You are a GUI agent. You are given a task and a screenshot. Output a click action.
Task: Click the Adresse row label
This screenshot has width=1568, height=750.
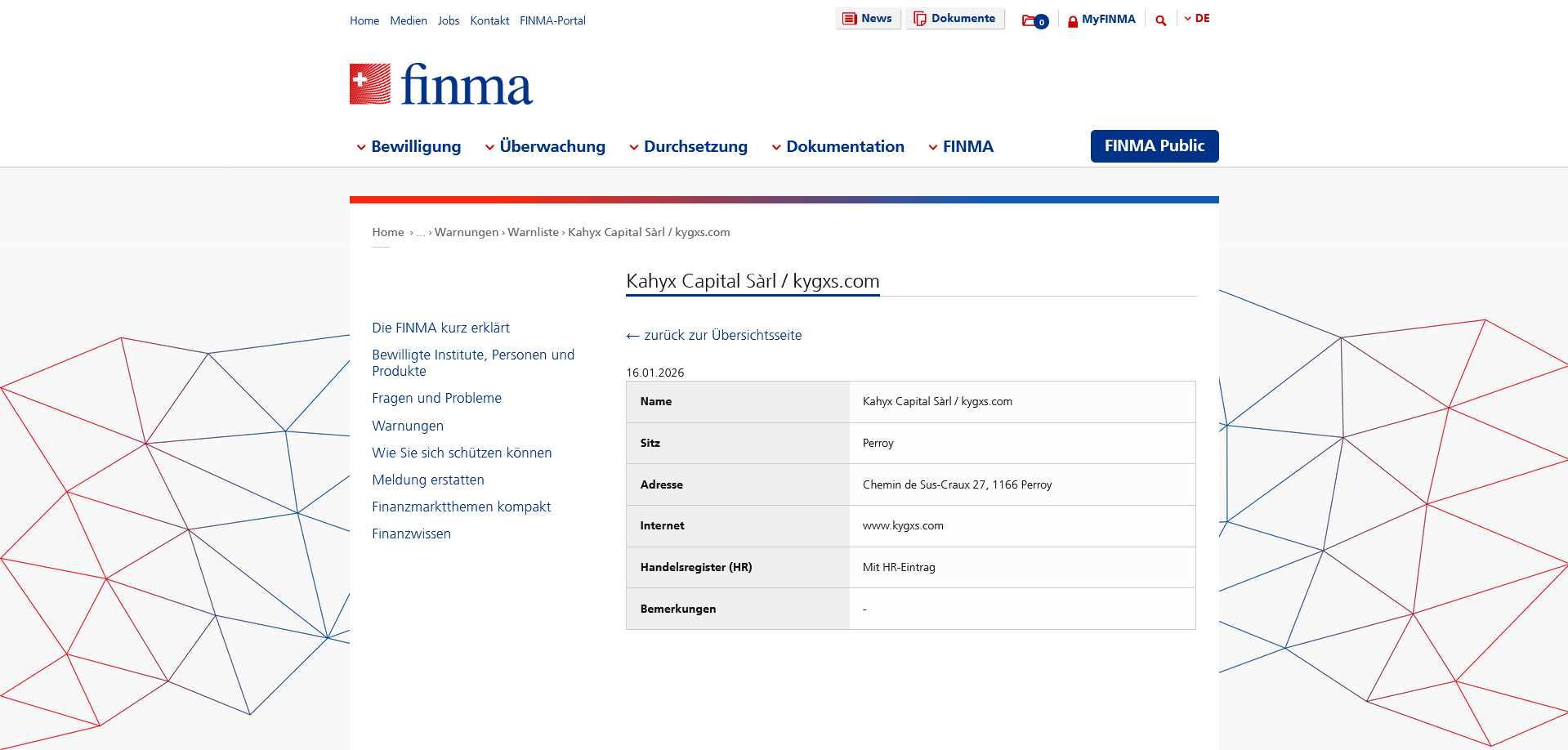[x=662, y=485]
